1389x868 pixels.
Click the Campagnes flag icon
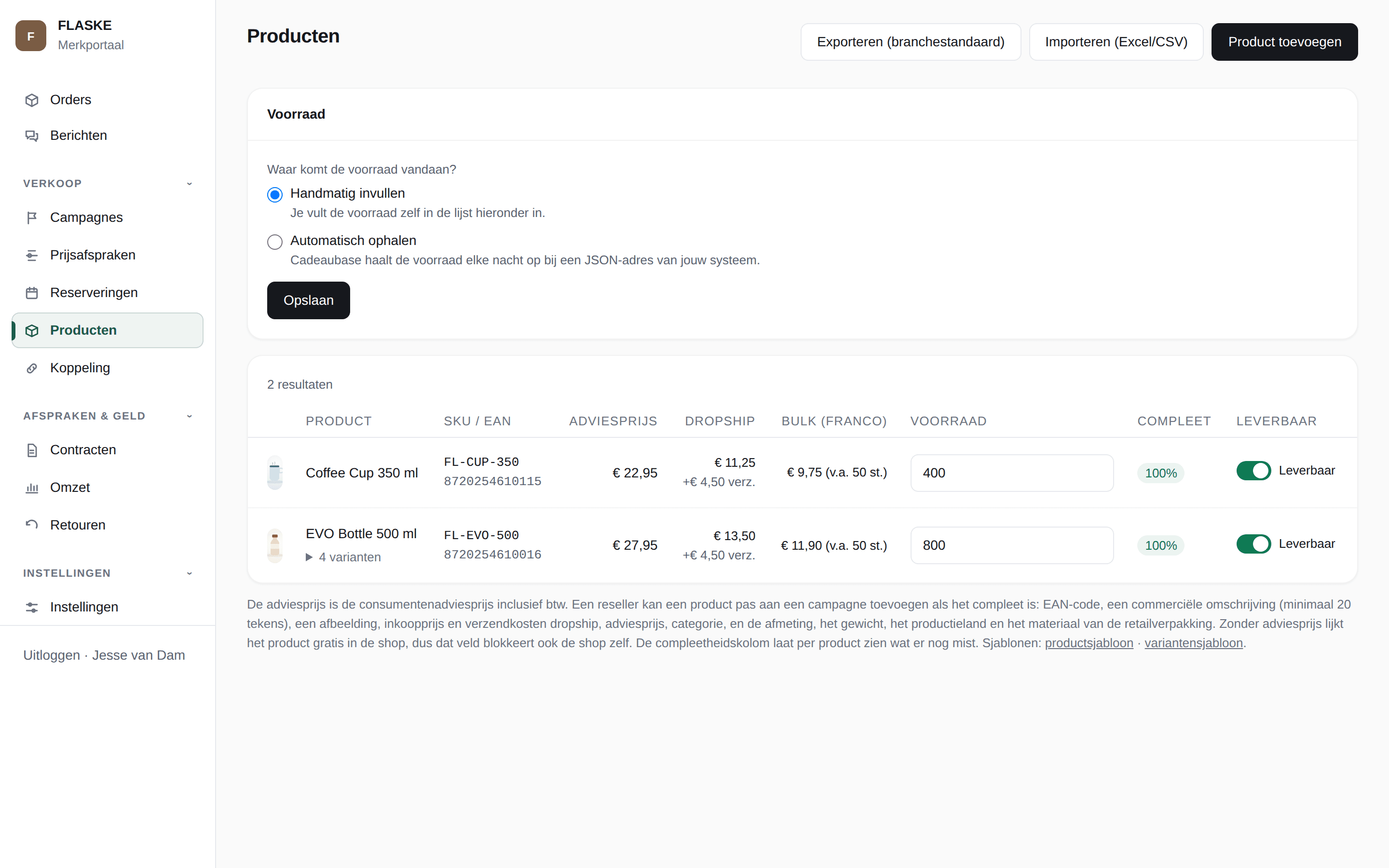32,217
